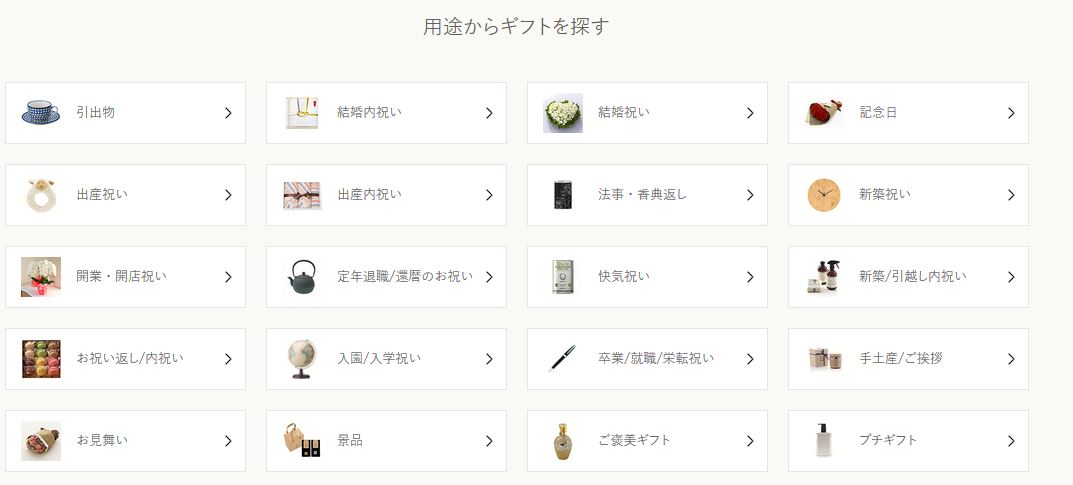Click the blue teacup icon for 引出物
This screenshot has height=485, width=1073.
tap(41, 113)
